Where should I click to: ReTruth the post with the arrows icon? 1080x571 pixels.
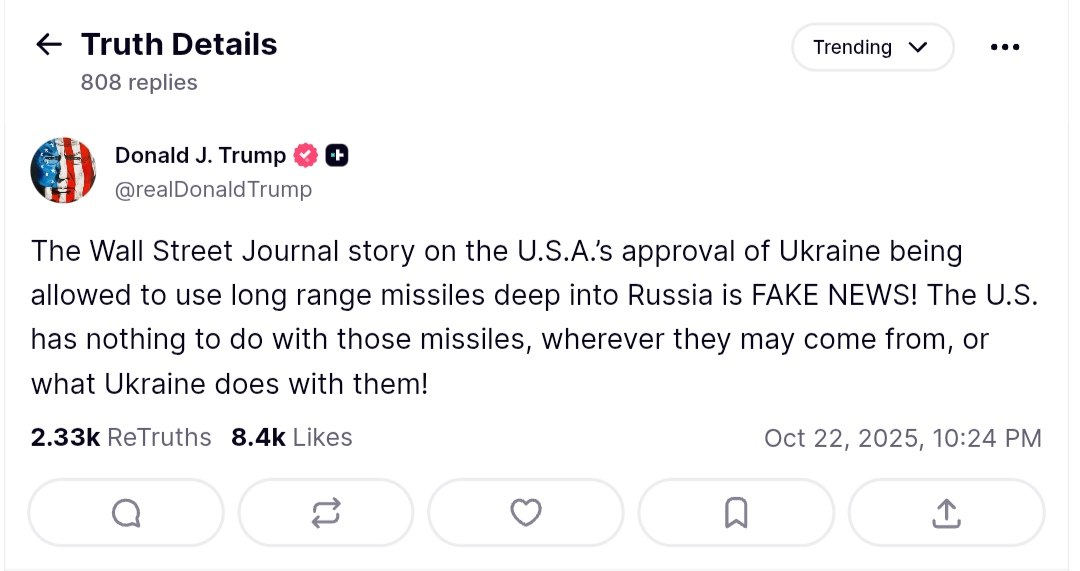pyautogui.click(x=326, y=513)
